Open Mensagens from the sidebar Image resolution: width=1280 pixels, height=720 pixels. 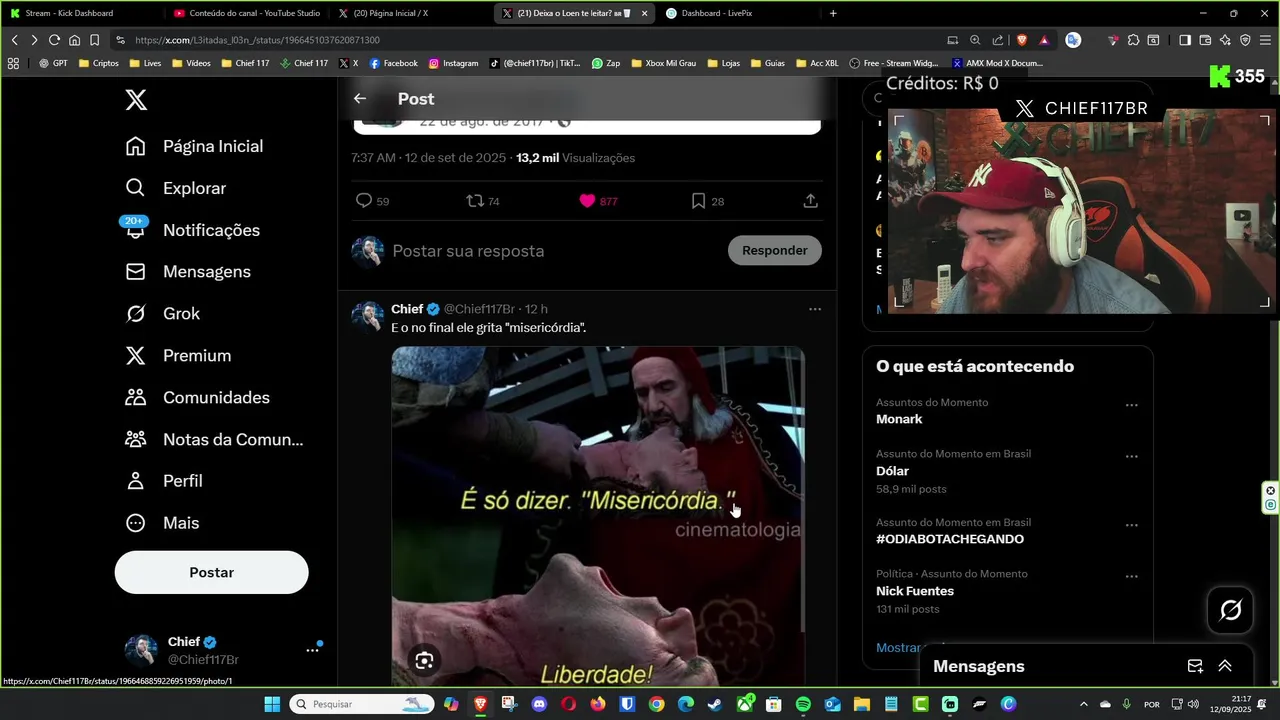[187, 272]
